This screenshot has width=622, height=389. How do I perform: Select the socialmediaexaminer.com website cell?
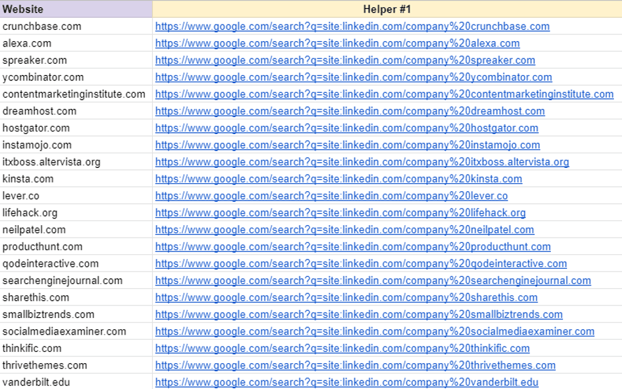[x=76, y=332]
